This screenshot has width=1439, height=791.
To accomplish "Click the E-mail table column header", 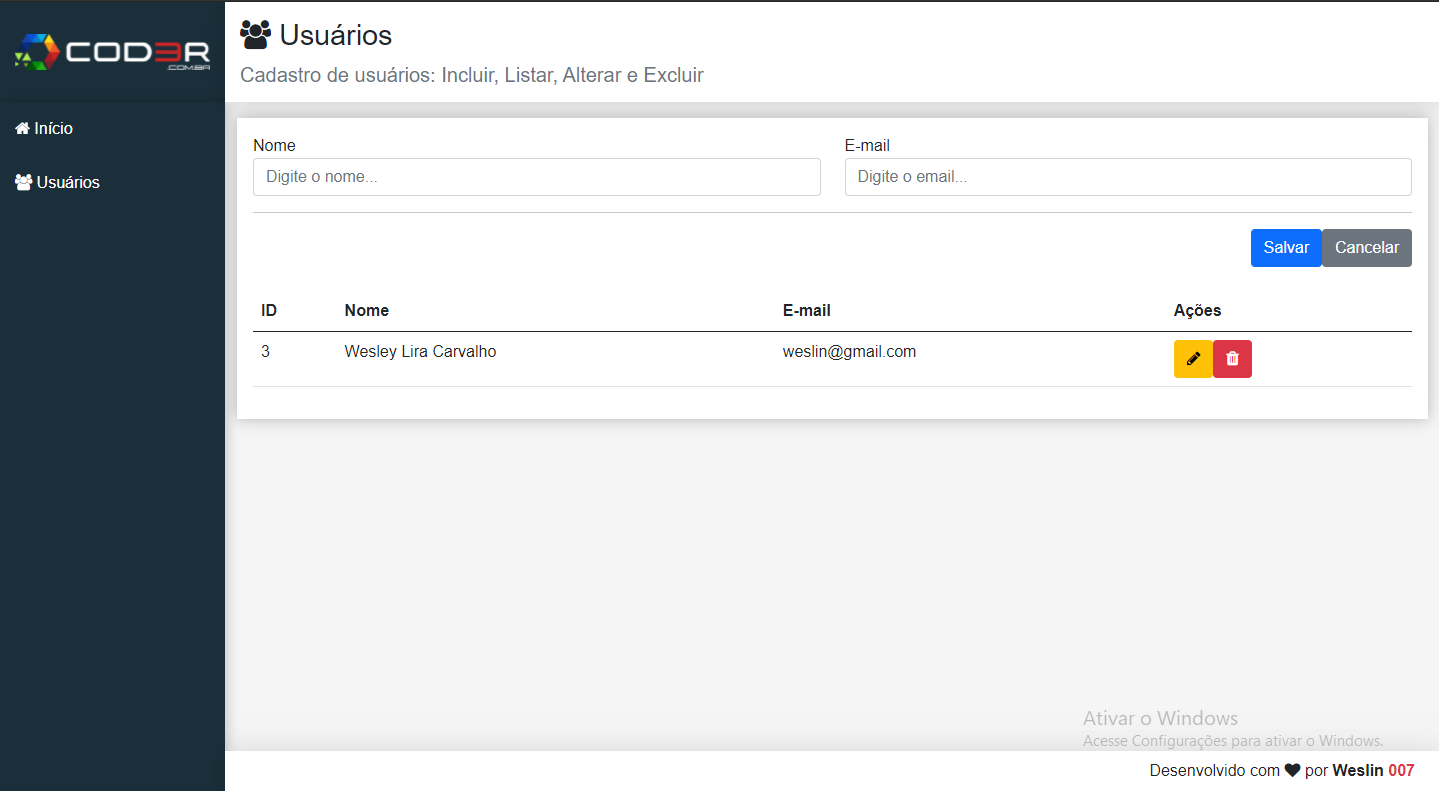I will click(x=807, y=310).
